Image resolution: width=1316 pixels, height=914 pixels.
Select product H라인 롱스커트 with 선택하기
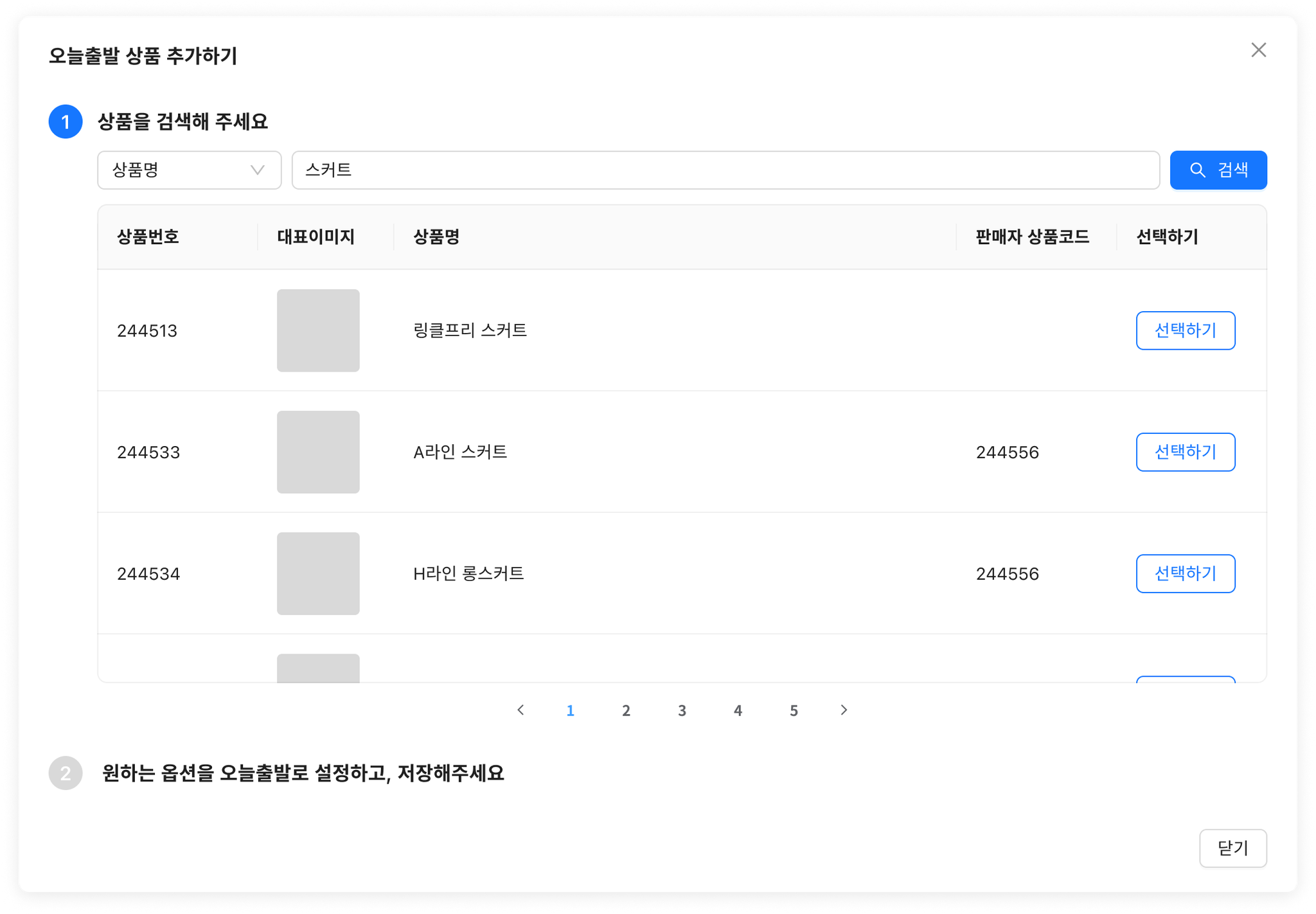point(1185,573)
